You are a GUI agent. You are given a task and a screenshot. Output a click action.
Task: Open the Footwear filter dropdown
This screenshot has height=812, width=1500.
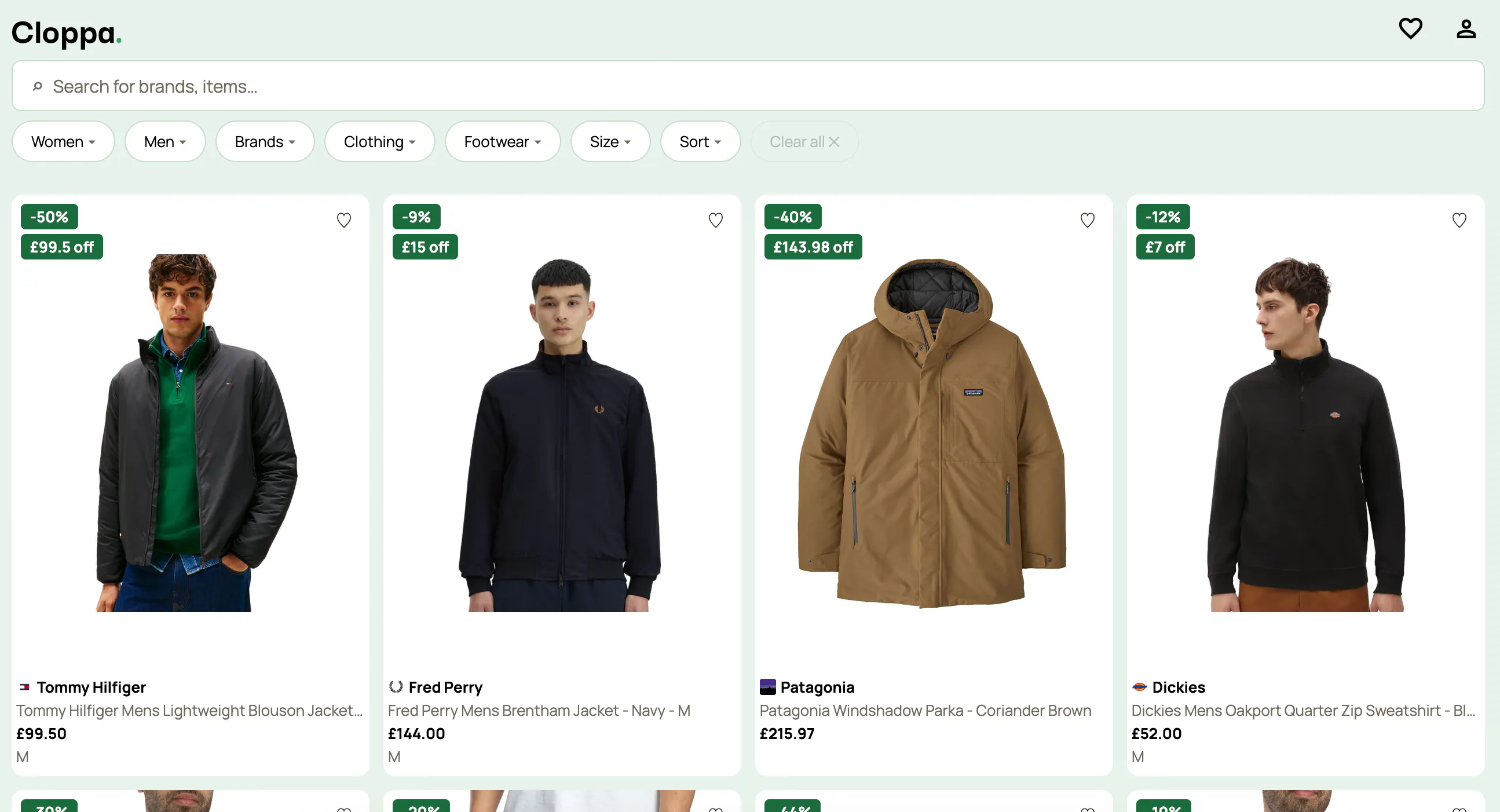click(503, 141)
